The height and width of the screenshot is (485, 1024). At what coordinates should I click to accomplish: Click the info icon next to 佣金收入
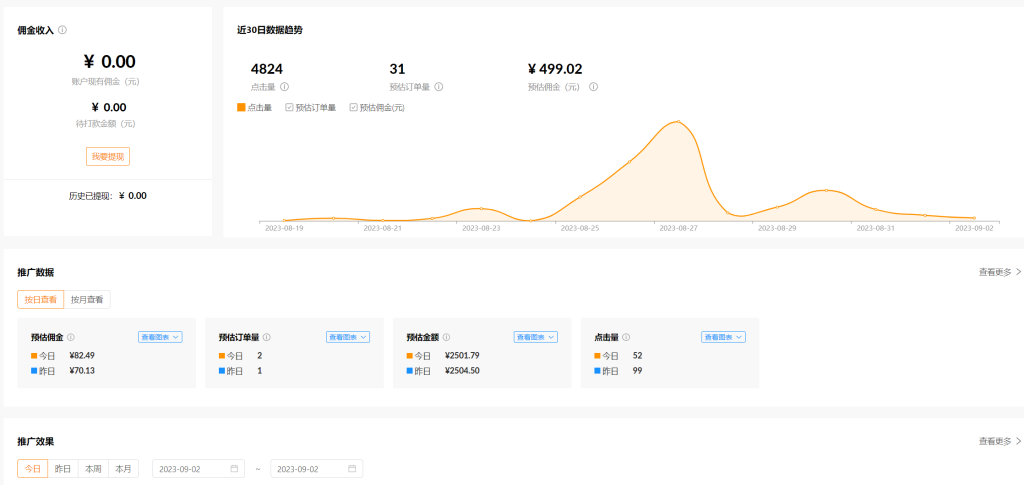[62, 30]
